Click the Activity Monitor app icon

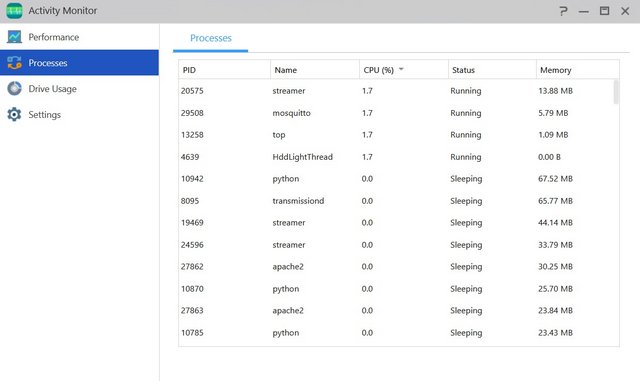click(x=14, y=11)
